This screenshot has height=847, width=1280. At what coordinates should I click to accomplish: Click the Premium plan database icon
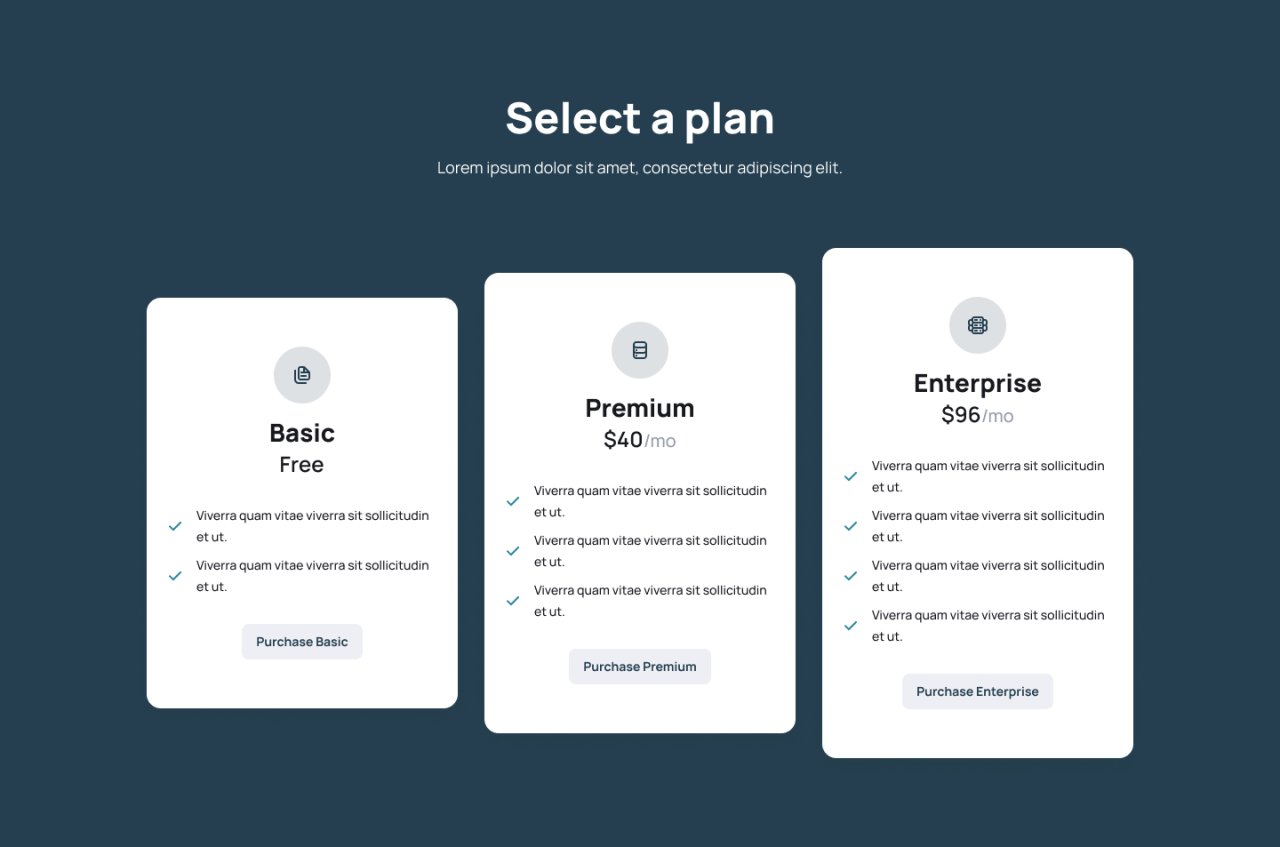coord(640,350)
